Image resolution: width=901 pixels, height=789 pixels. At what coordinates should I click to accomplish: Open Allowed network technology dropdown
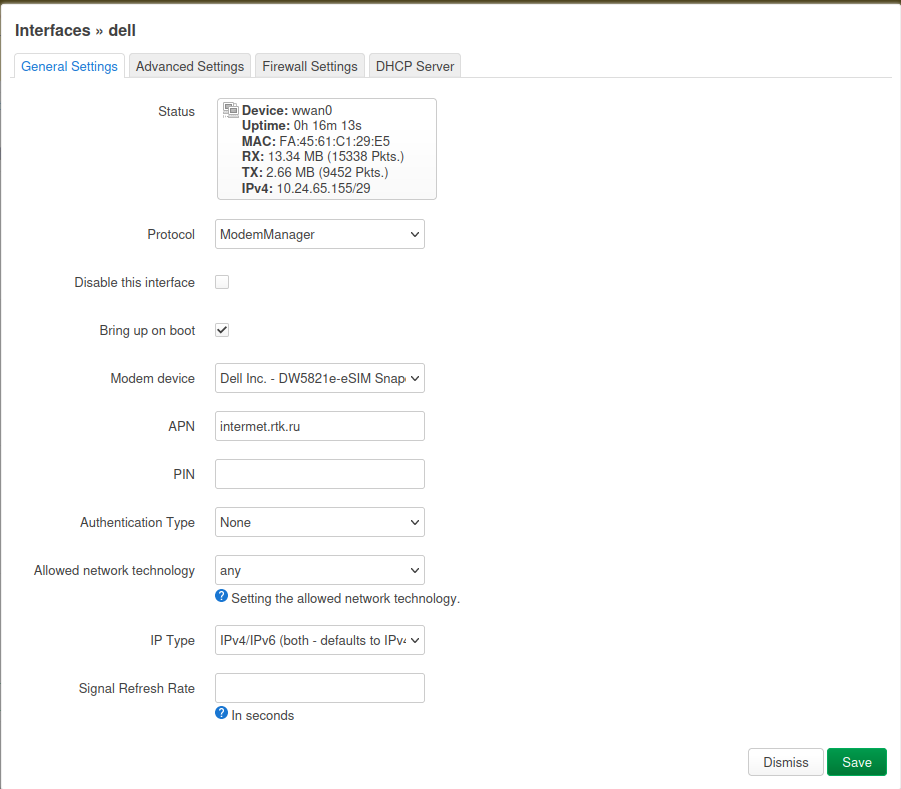pos(319,570)
